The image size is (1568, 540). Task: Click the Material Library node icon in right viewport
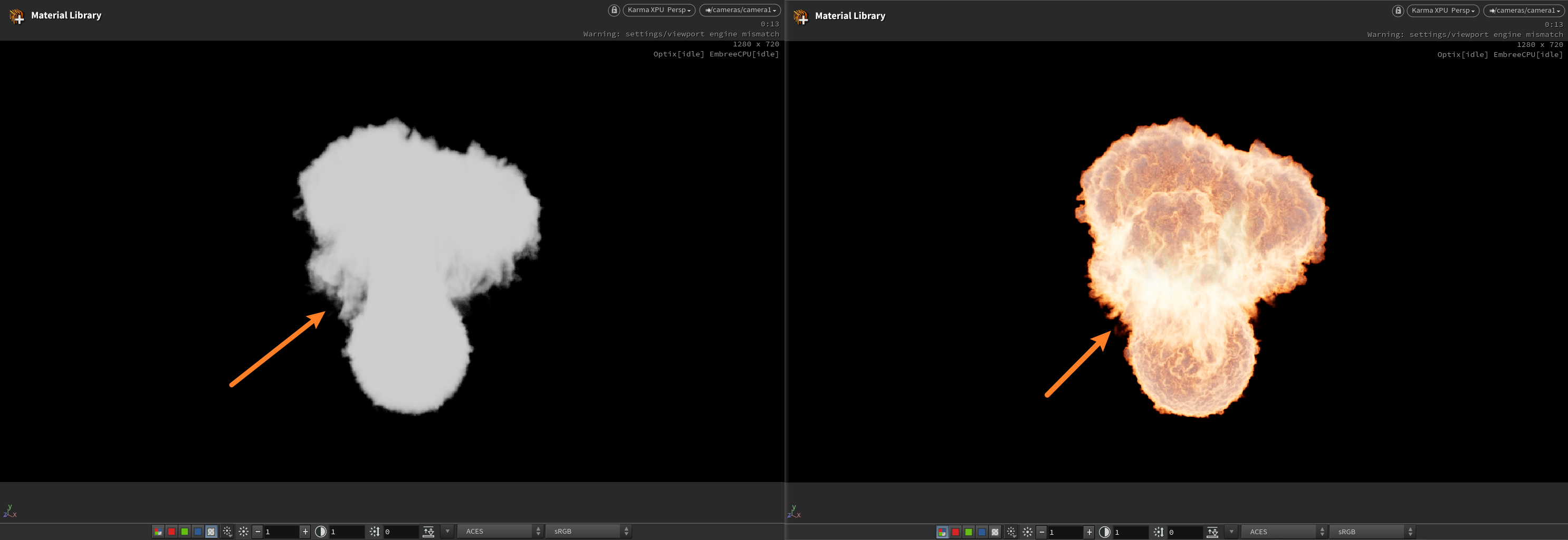[x=800, y=16]
